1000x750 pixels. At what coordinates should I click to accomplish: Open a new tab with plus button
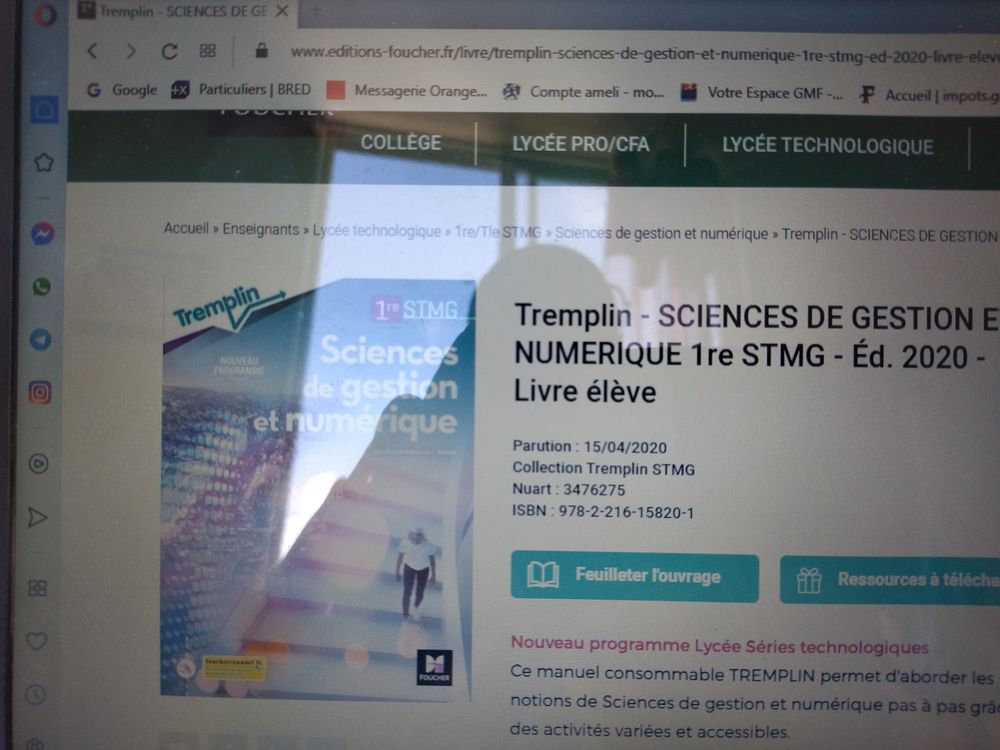pos(316,10)
